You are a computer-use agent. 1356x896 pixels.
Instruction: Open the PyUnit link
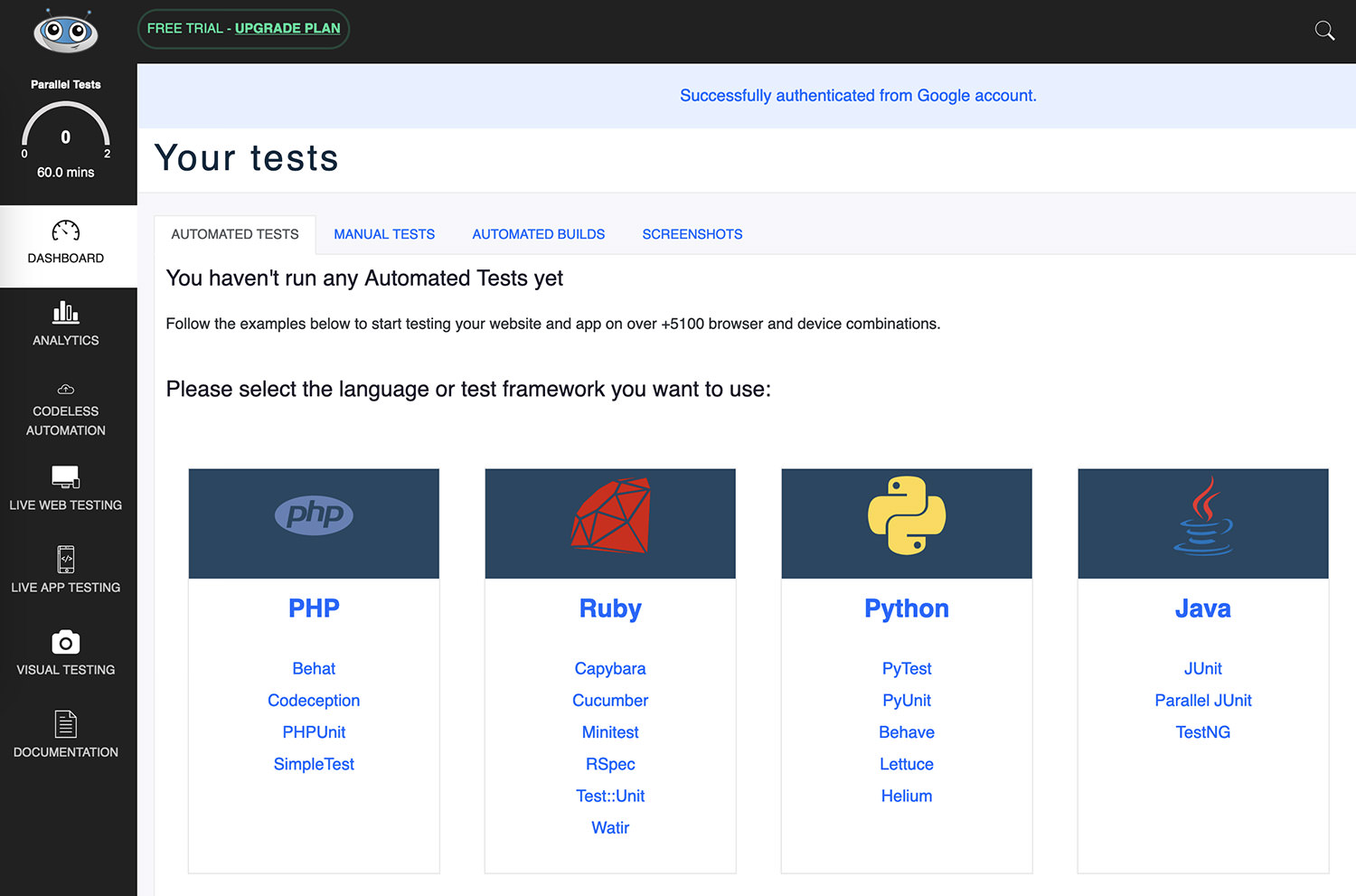point(907,701)
